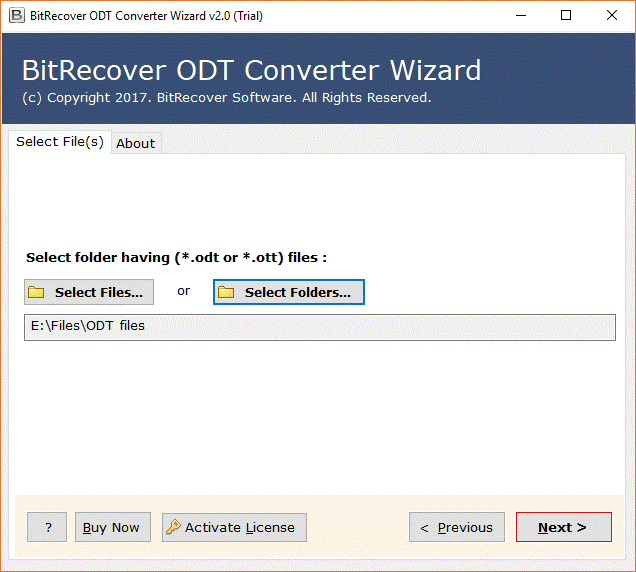Viewport: 636px width, 572px height.
Task: Click the E:\Files\ODT files path field
Action: [x=319, y=327]
